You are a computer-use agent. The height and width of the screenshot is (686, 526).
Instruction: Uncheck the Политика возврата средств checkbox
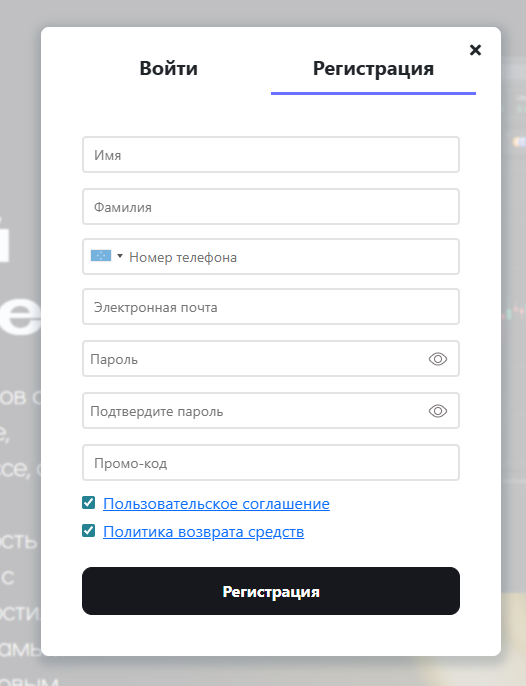88,531
